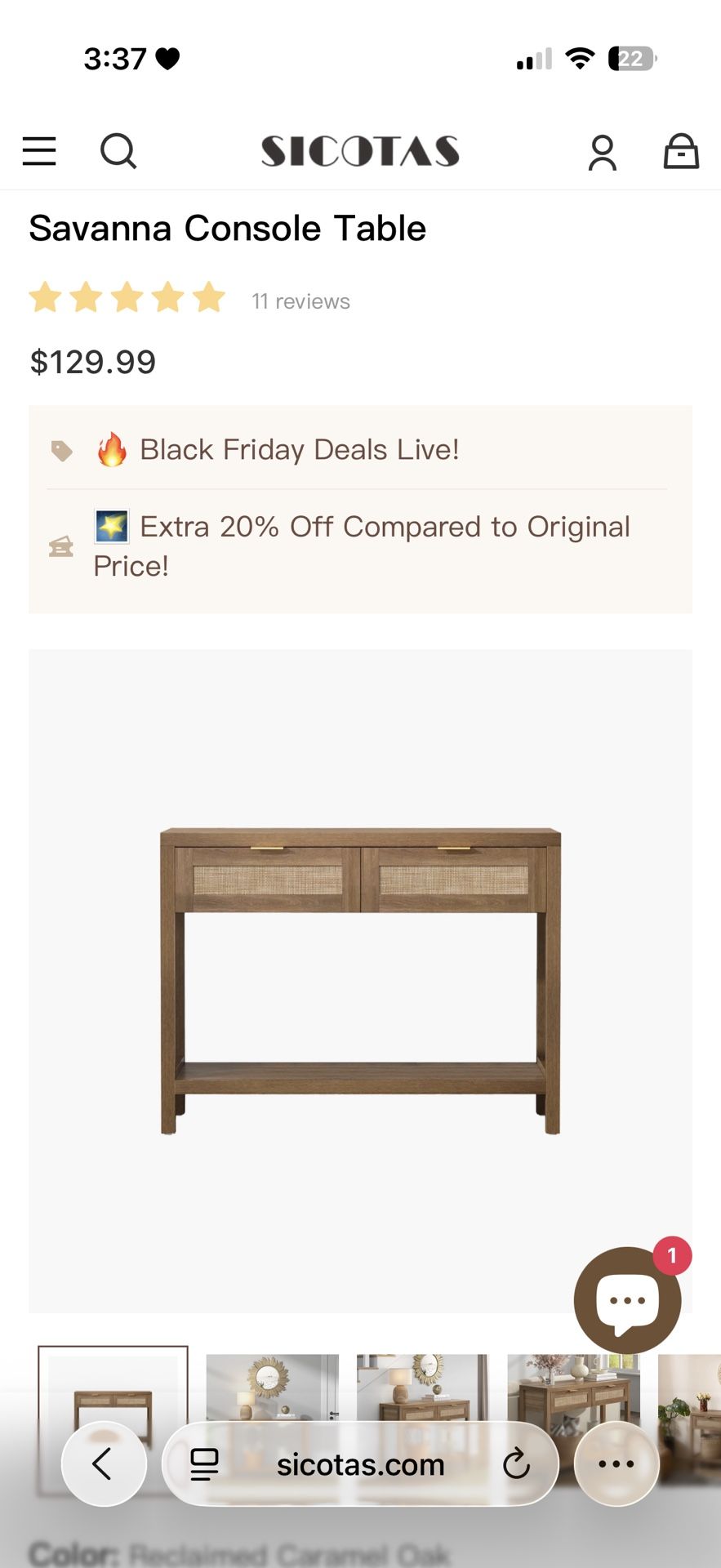This screenshot has width=721, height=1568.
Task: Open the search on SICOTAS site
Action: (118, 151)
